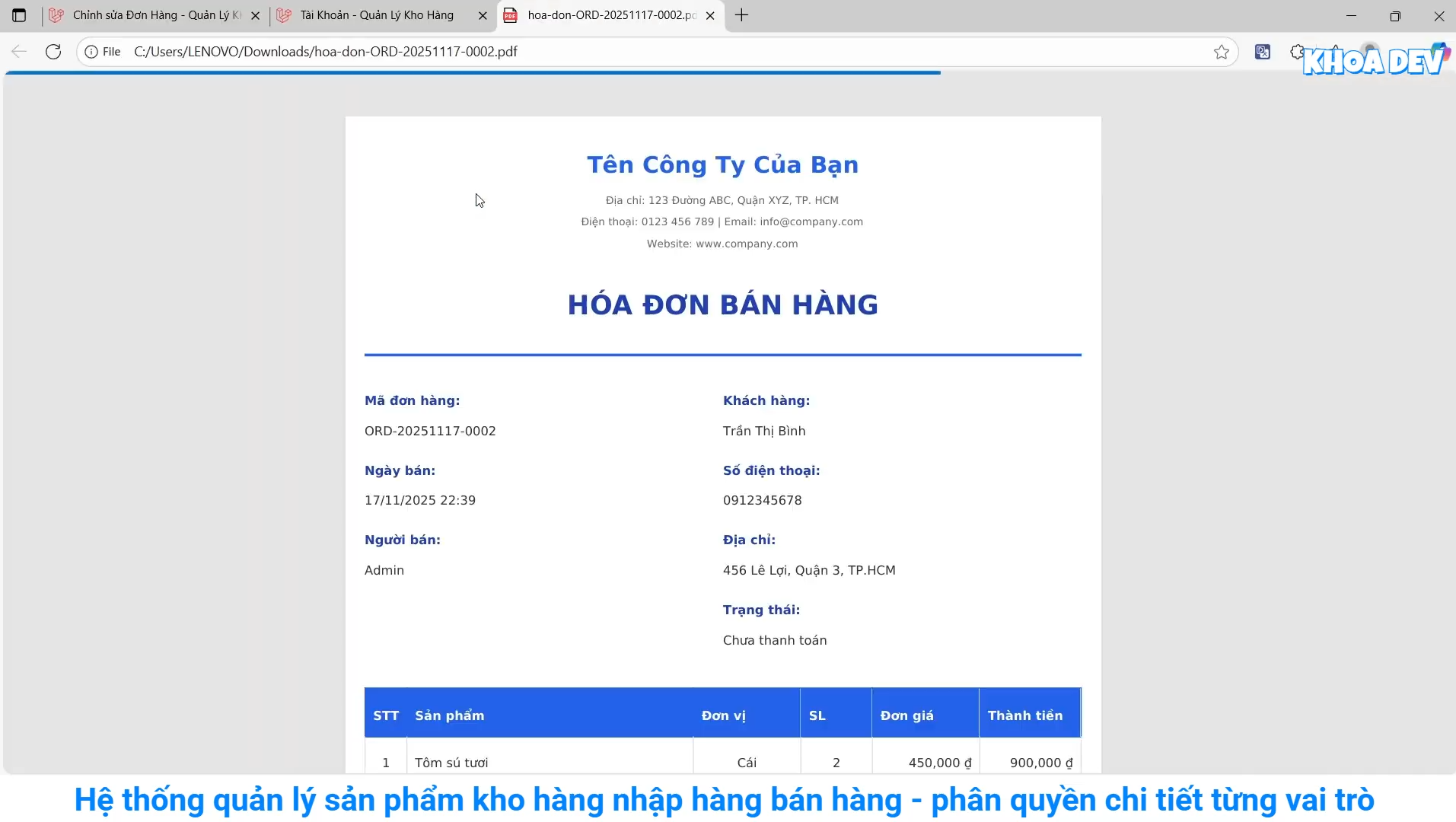Click the line total 900,000 ₫
This screenshot has width=1456, height=822.
tap(1041, 763)
